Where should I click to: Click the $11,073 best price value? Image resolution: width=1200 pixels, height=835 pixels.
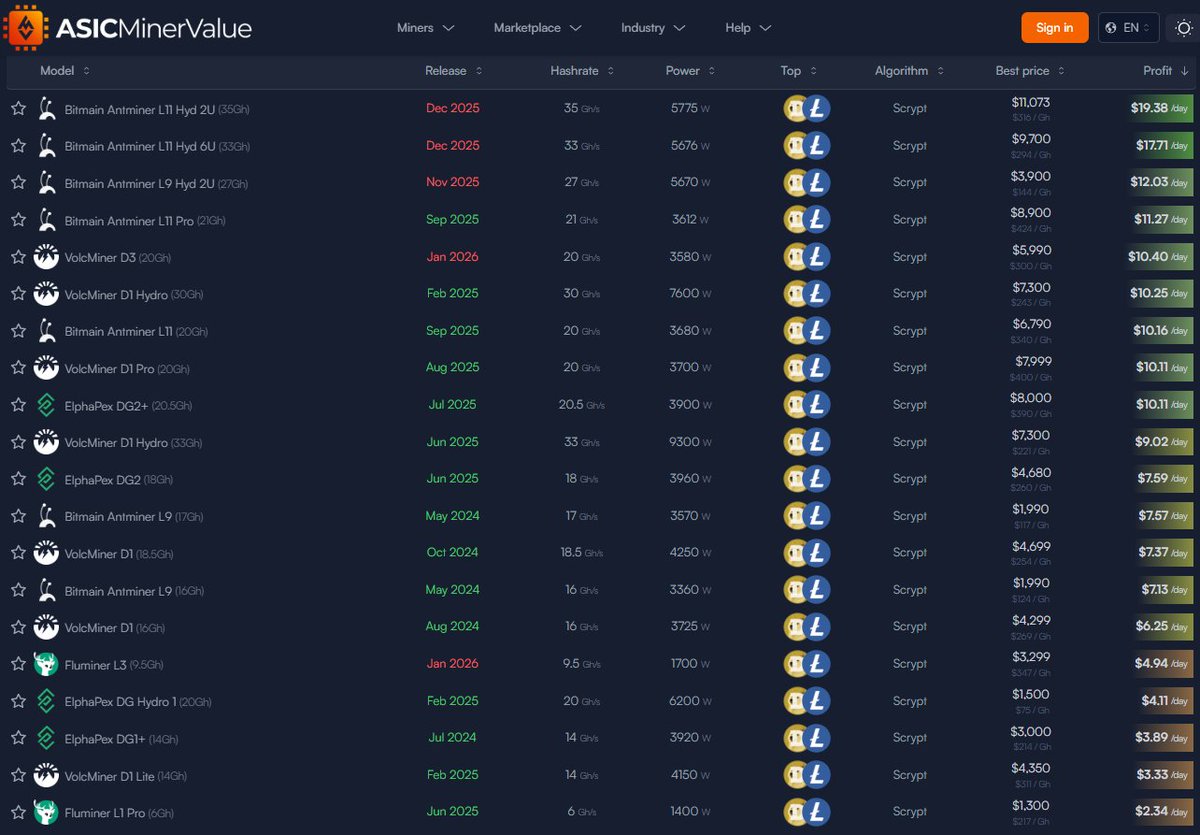[x=1031, y=102]
